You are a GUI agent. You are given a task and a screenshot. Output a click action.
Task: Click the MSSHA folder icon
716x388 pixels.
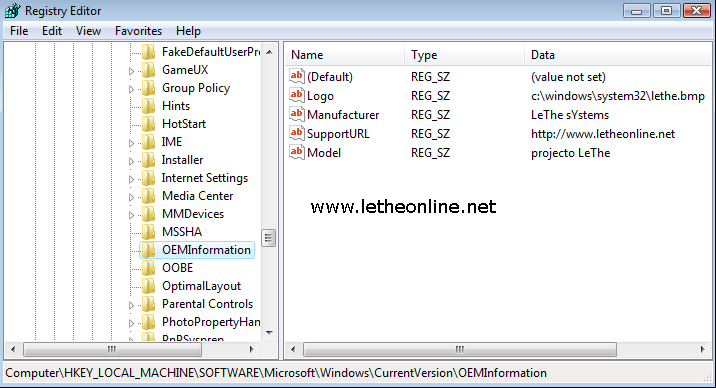(148, 232)
